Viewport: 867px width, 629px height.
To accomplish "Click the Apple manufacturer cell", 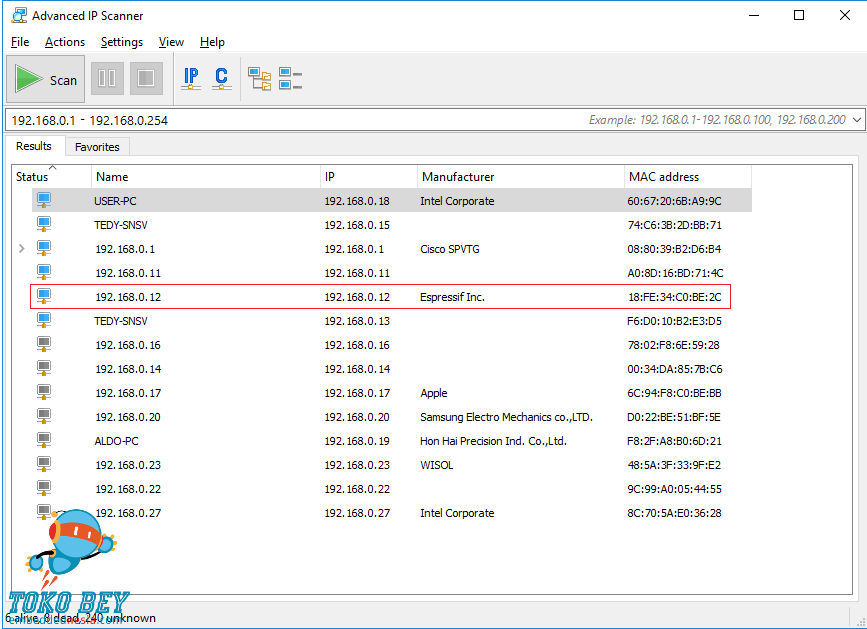I will click(x=434, y=394).
